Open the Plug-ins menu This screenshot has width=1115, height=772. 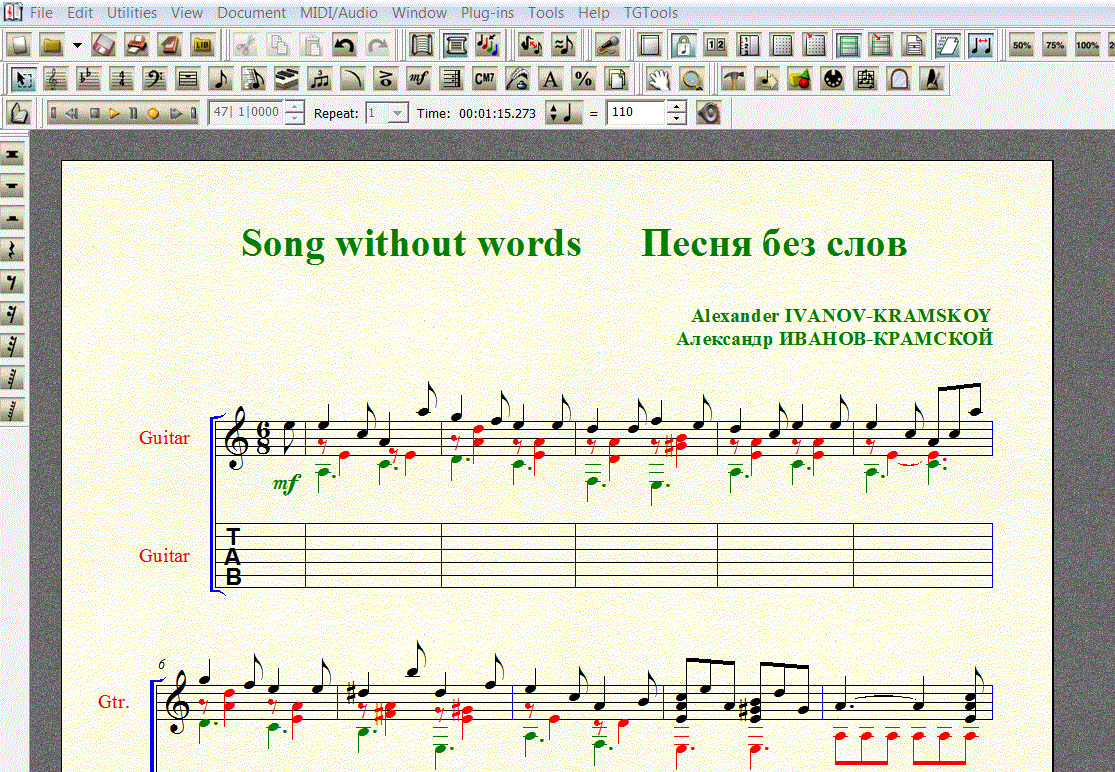pos(487,13)
